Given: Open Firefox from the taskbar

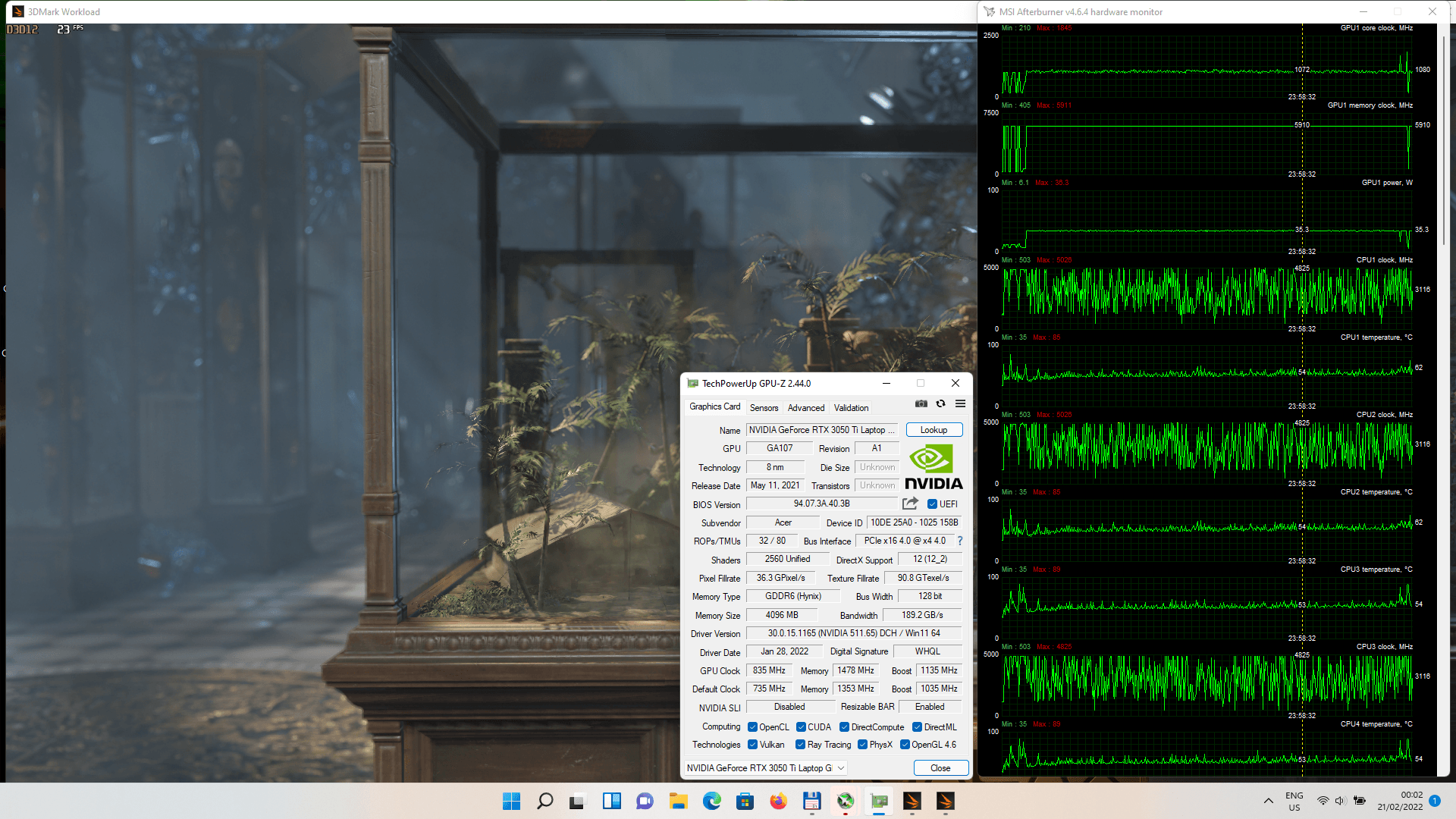Looking at the screenshot, I should click(778, 801).
